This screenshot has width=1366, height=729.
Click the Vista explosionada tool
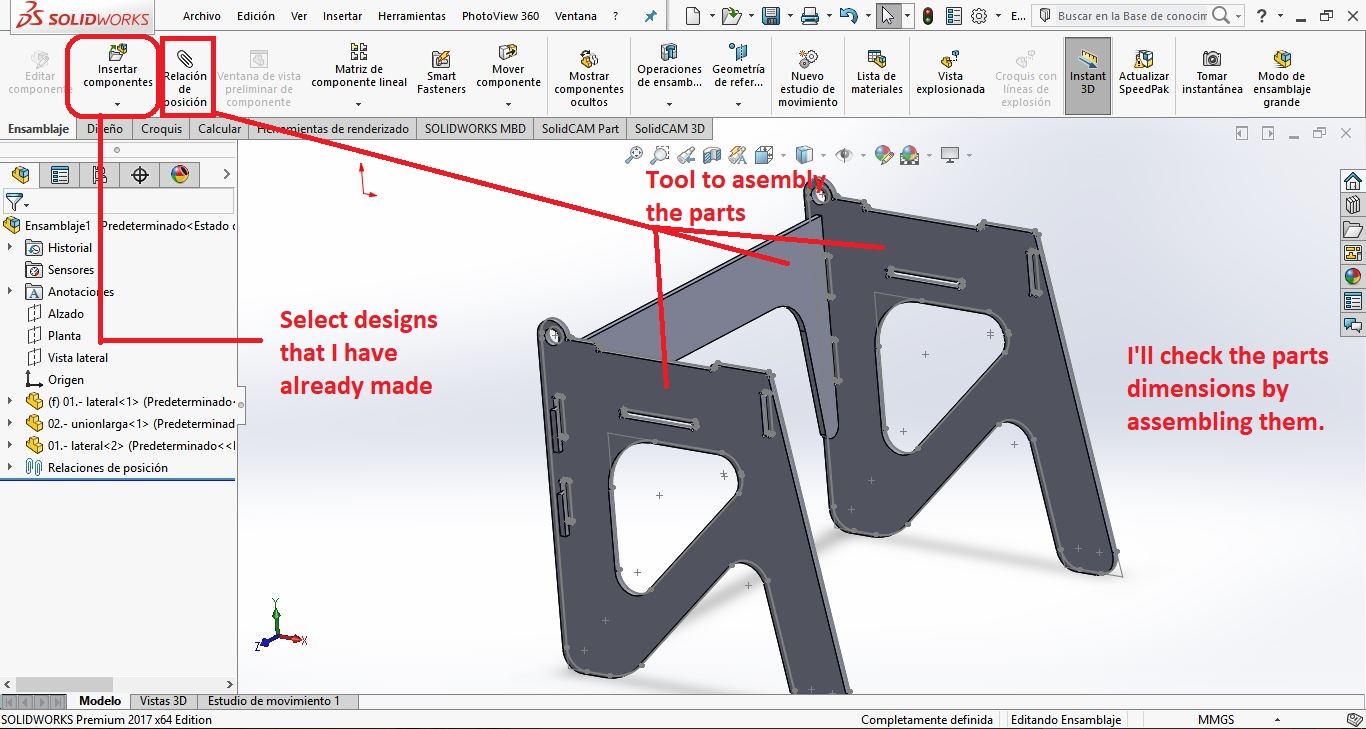pyautogui.click(x=950, y=72)
